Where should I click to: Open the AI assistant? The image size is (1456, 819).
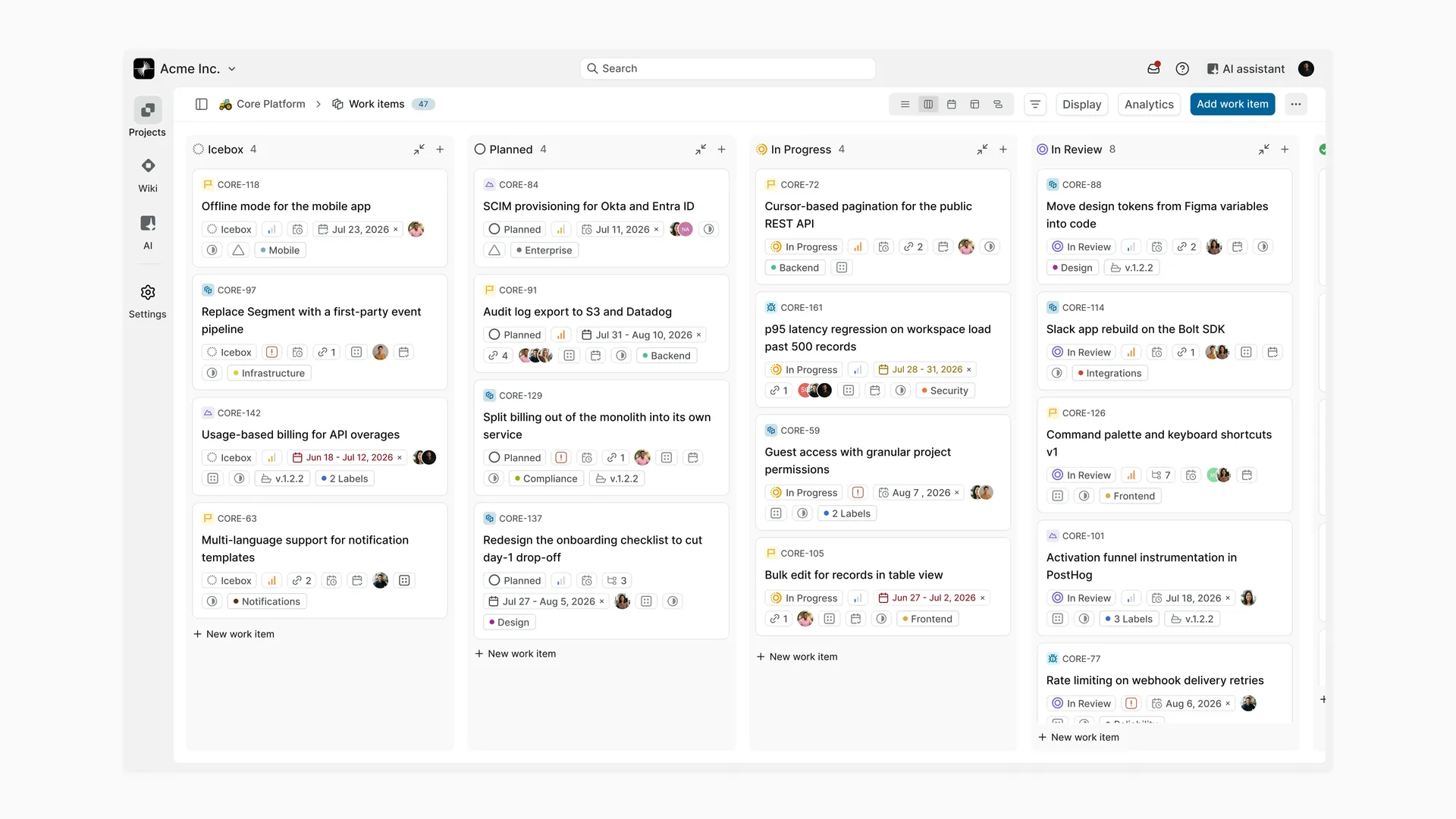(x=1246, y=68)
